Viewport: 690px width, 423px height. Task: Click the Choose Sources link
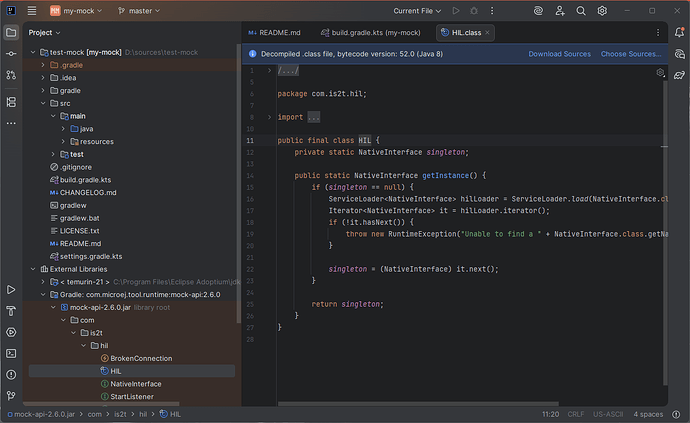[x=630, y=54]
